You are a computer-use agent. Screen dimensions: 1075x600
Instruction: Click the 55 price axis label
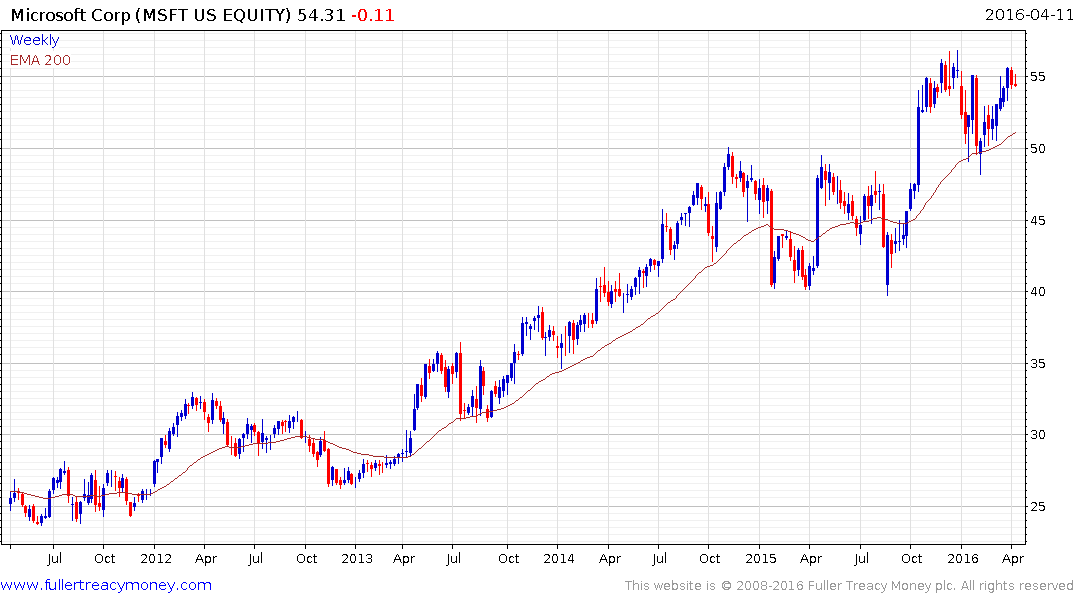point(1037,77)
